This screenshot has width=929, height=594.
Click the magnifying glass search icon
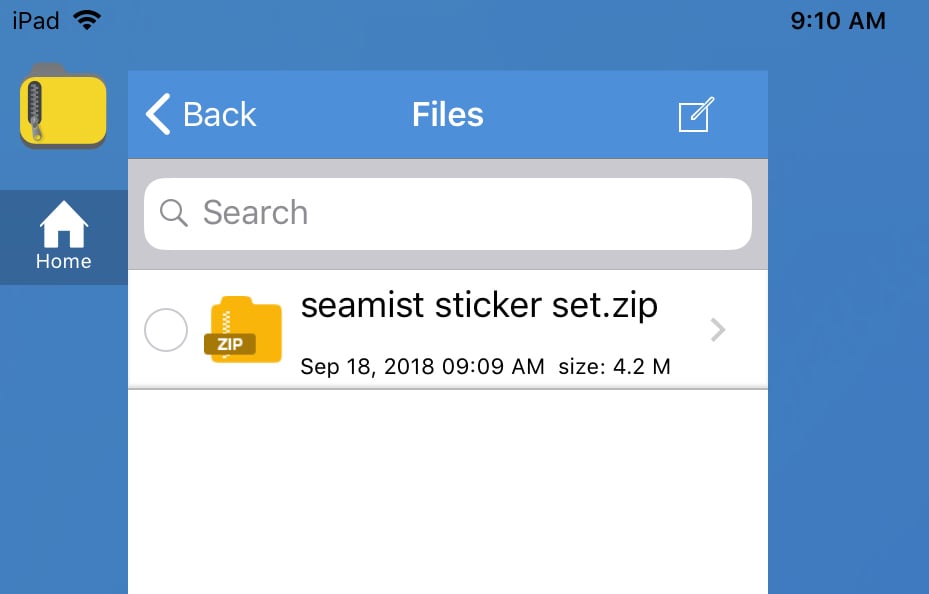pyautogui.click(x=174, y=213)
